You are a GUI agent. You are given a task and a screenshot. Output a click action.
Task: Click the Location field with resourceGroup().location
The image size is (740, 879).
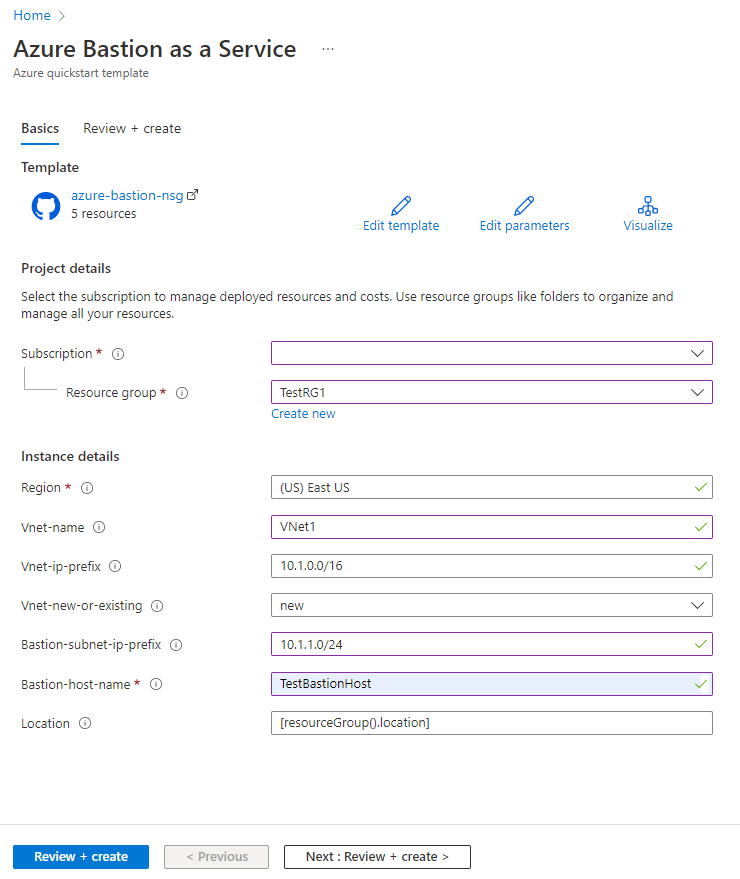492,723
